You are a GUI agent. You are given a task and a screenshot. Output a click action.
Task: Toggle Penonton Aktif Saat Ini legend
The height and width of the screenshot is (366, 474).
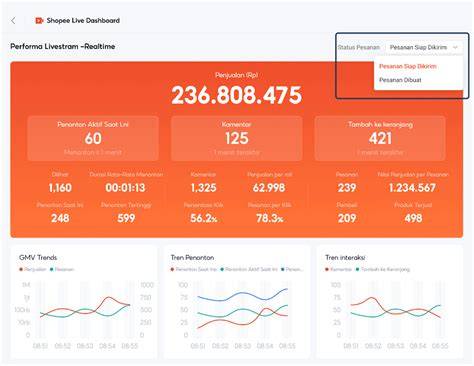tap(249, 269)
